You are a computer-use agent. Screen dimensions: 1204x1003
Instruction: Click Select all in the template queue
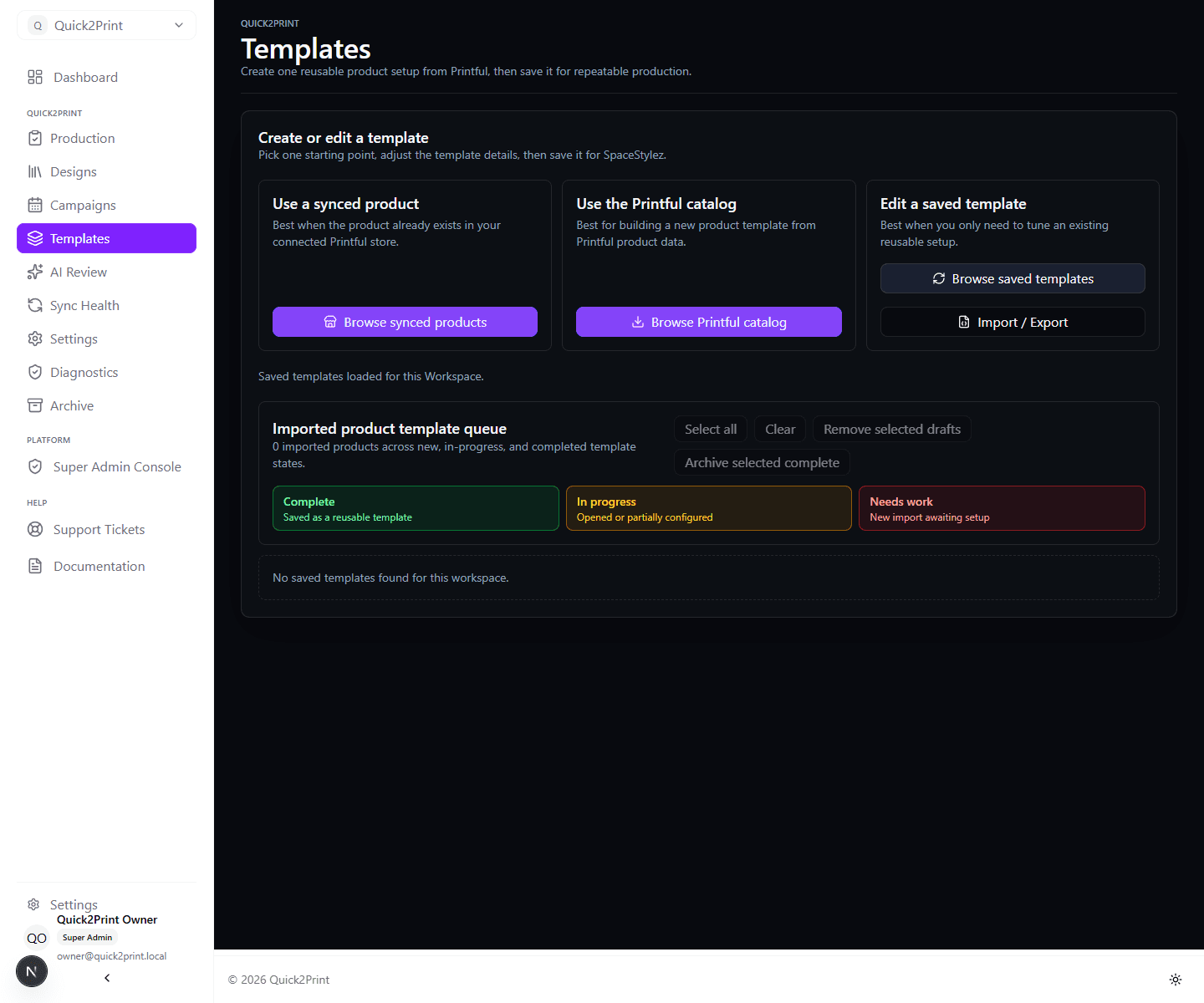pyautogui.click(x=711, y=429)
